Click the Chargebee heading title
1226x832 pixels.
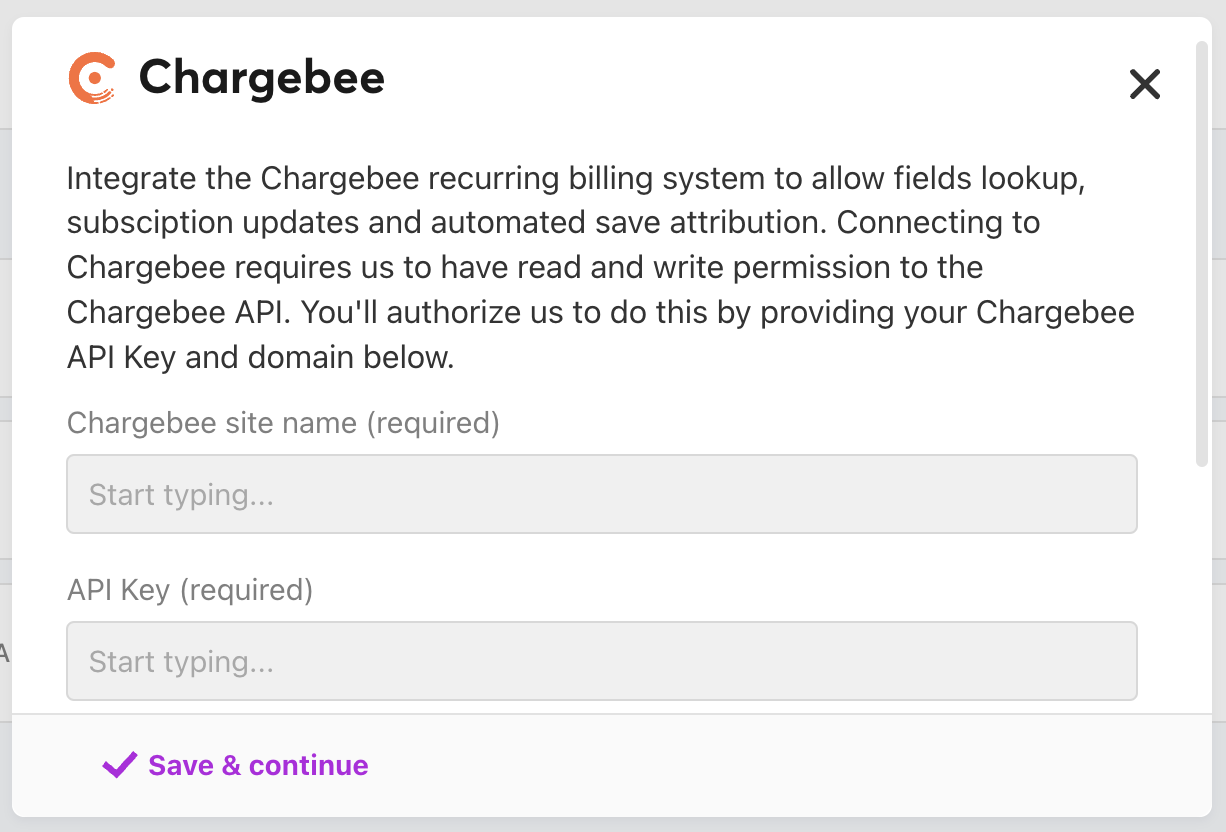click(x=261, y=78)
